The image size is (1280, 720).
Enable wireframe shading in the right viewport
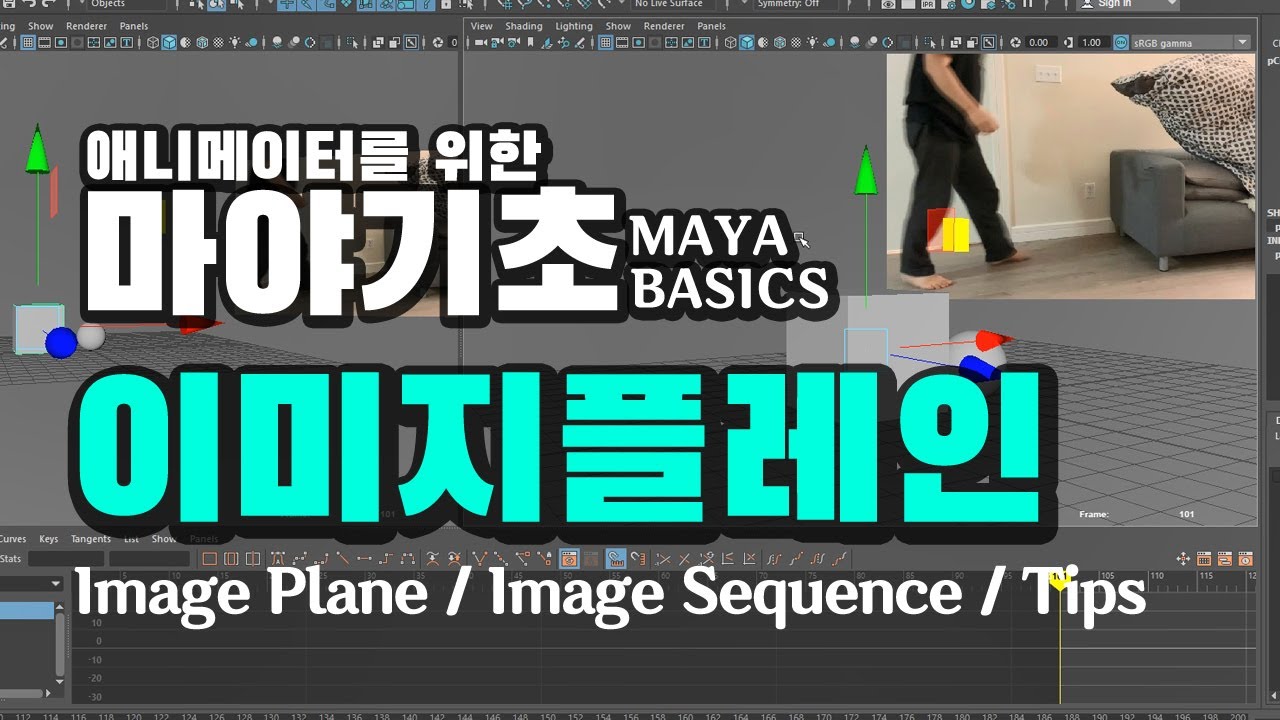[x=730, y=43]
